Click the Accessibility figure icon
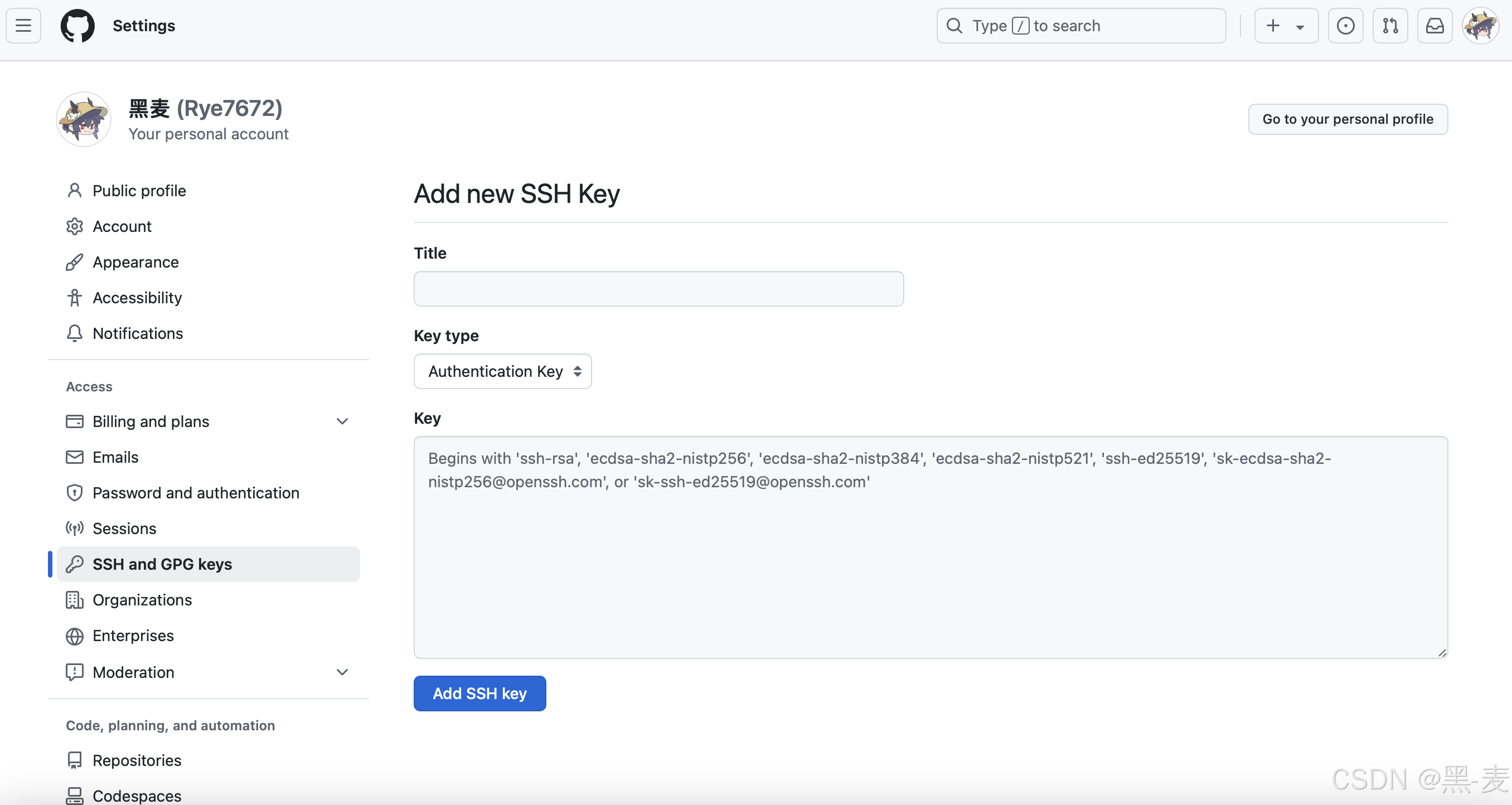Image resolution: width=1512 pixels, height=805 pixels. (x=75, y=298)
